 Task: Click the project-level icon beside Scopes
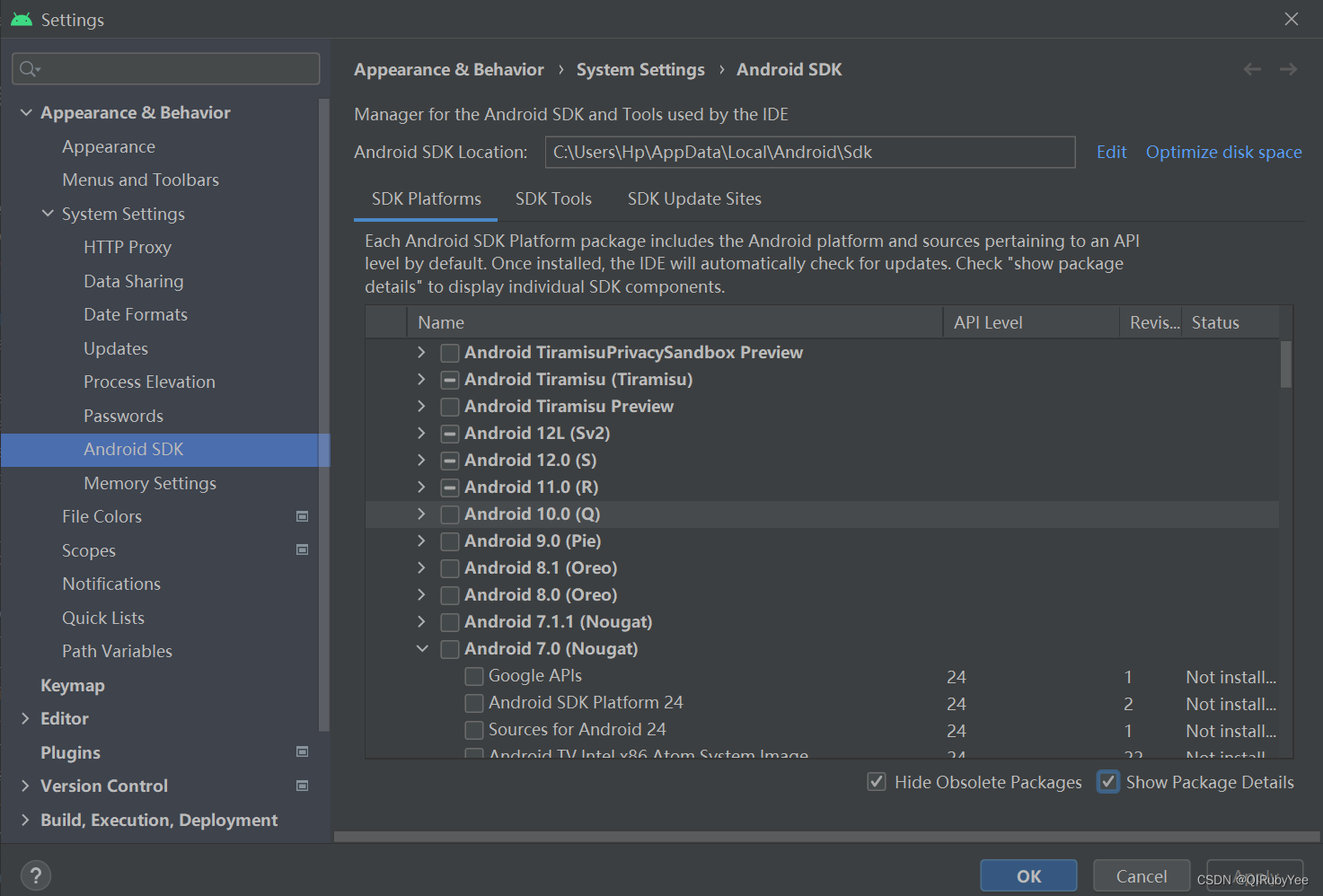[x=303, y=549]
